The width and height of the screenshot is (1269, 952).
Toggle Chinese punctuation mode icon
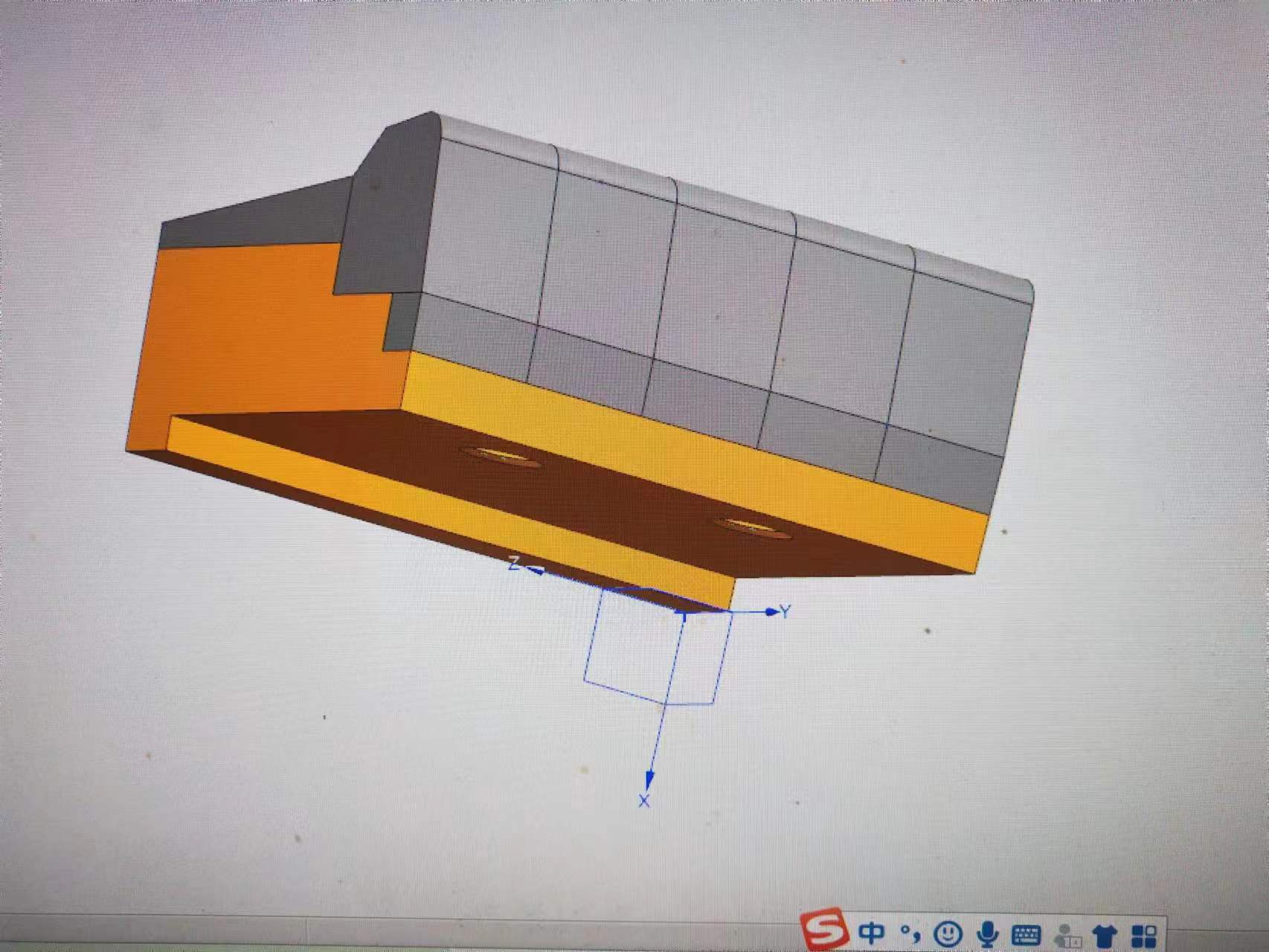[x=910, y=931]
